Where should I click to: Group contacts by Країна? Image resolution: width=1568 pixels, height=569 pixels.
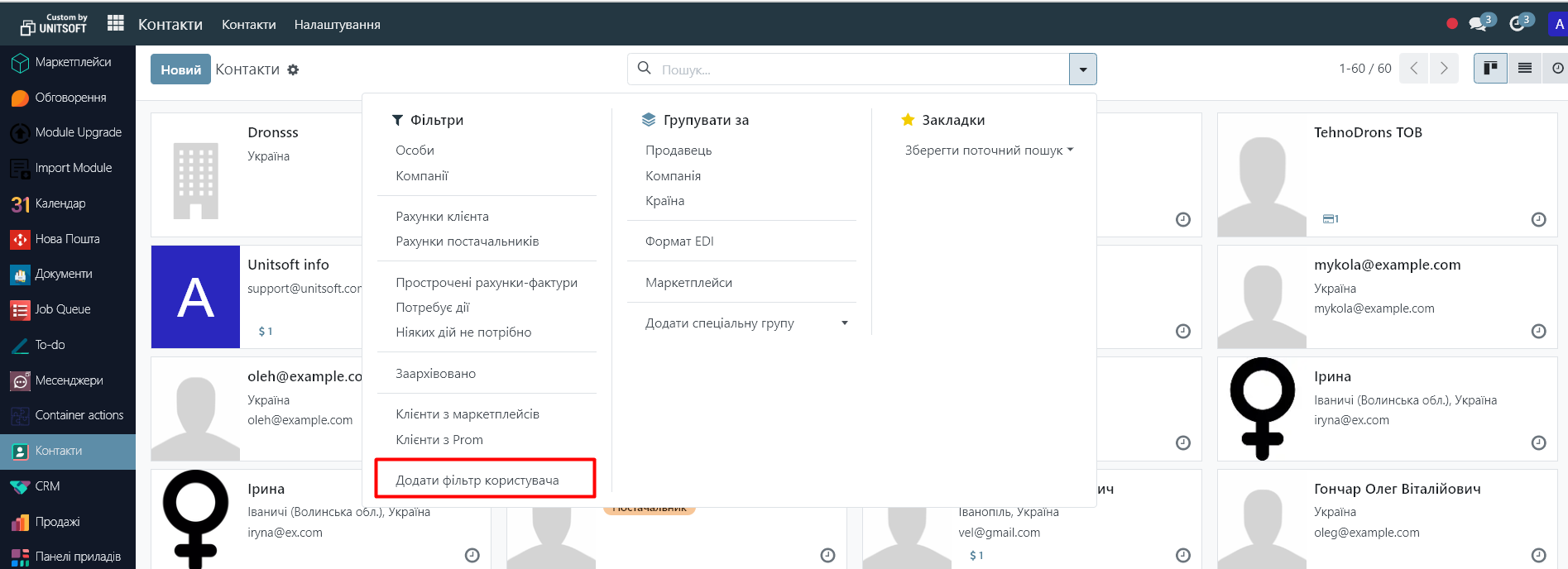664,201
